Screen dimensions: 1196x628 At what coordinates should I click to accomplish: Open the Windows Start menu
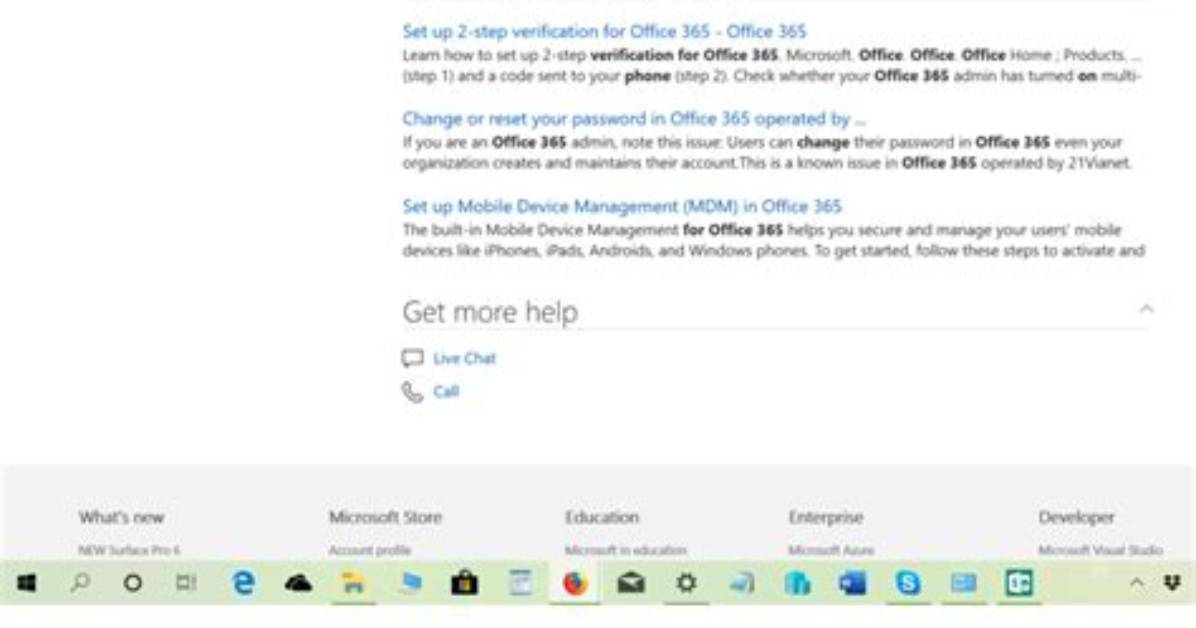[27, 584]
